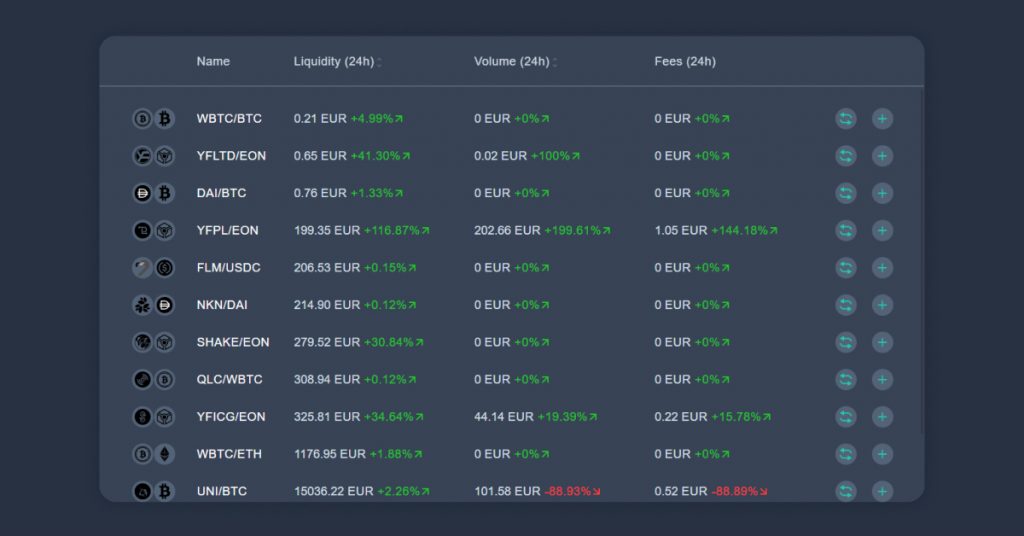Viewport: 1024px width, 536px height.
Task: Select liquidity value 308.94 EUR
Action: point(327,379)
